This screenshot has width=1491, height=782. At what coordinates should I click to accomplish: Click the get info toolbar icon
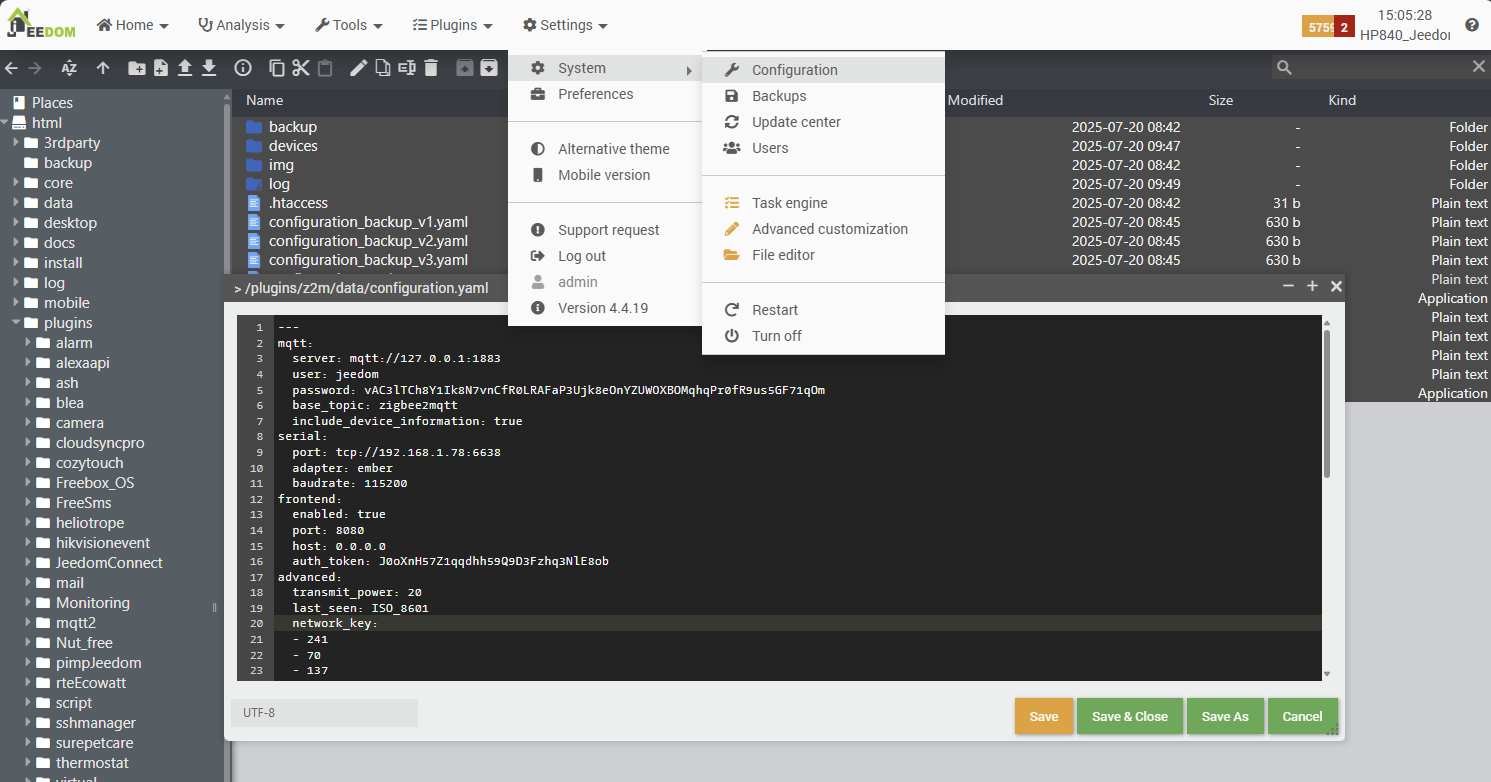[242, 68]
